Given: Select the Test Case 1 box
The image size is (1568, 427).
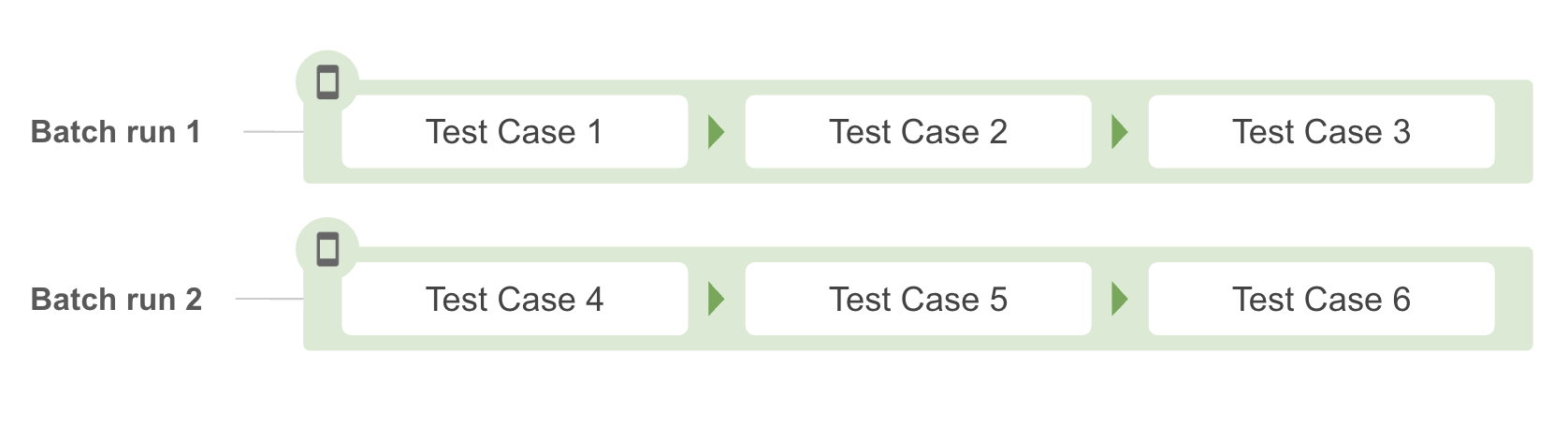Looking at the screenshot, I should coord(515,132).
